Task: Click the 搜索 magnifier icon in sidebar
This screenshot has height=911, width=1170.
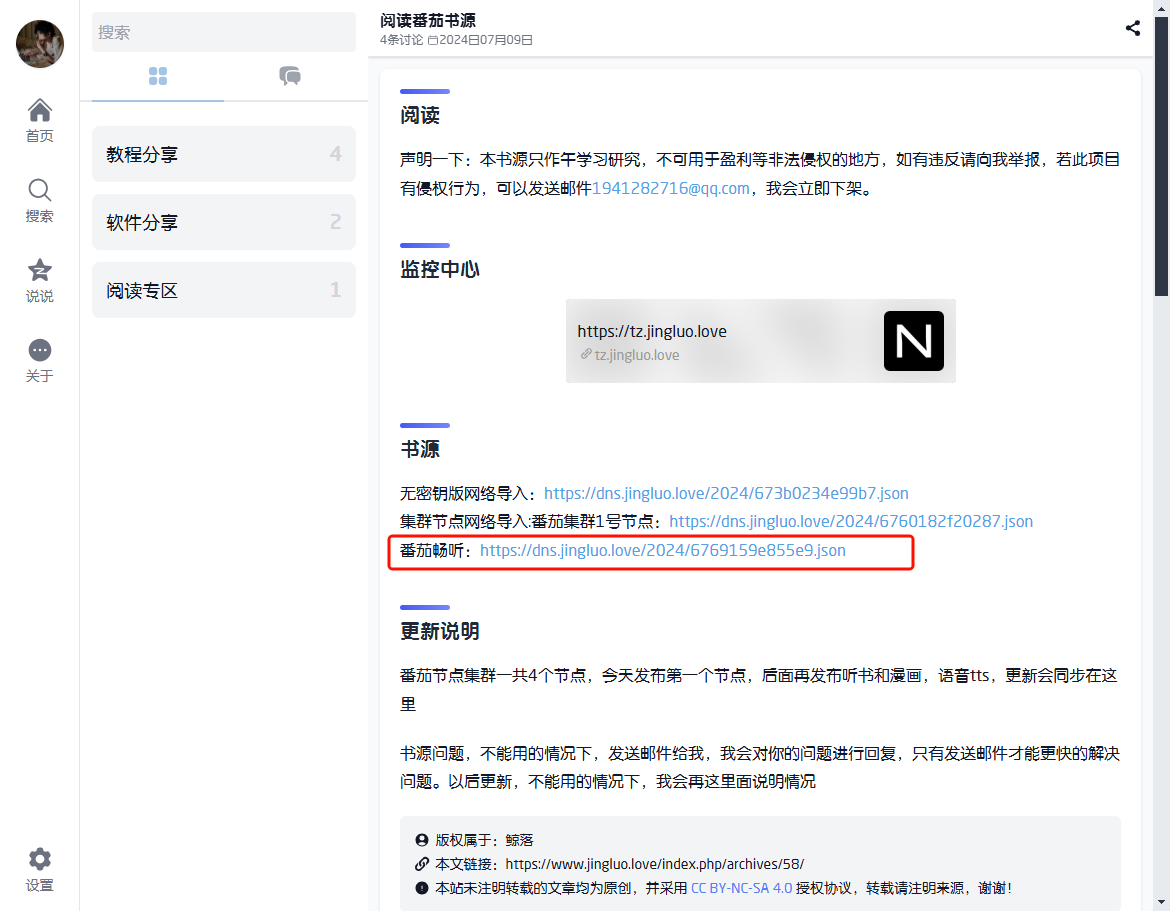Action: (x=40, y=190)
